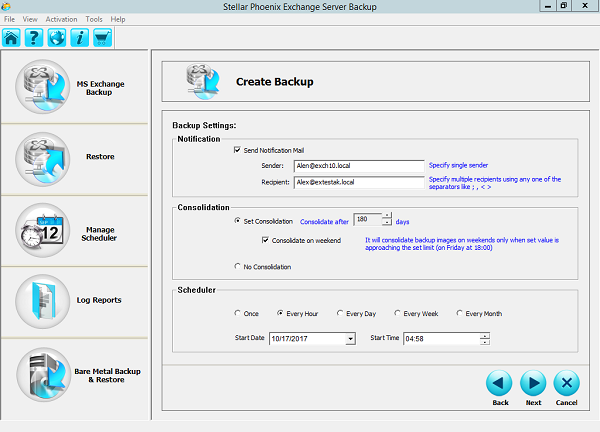Image resolution: width=600 pixels, height=432 pixels.
Task: Open Manage Scheduler calendar icon
Action: tap(43, 229)
